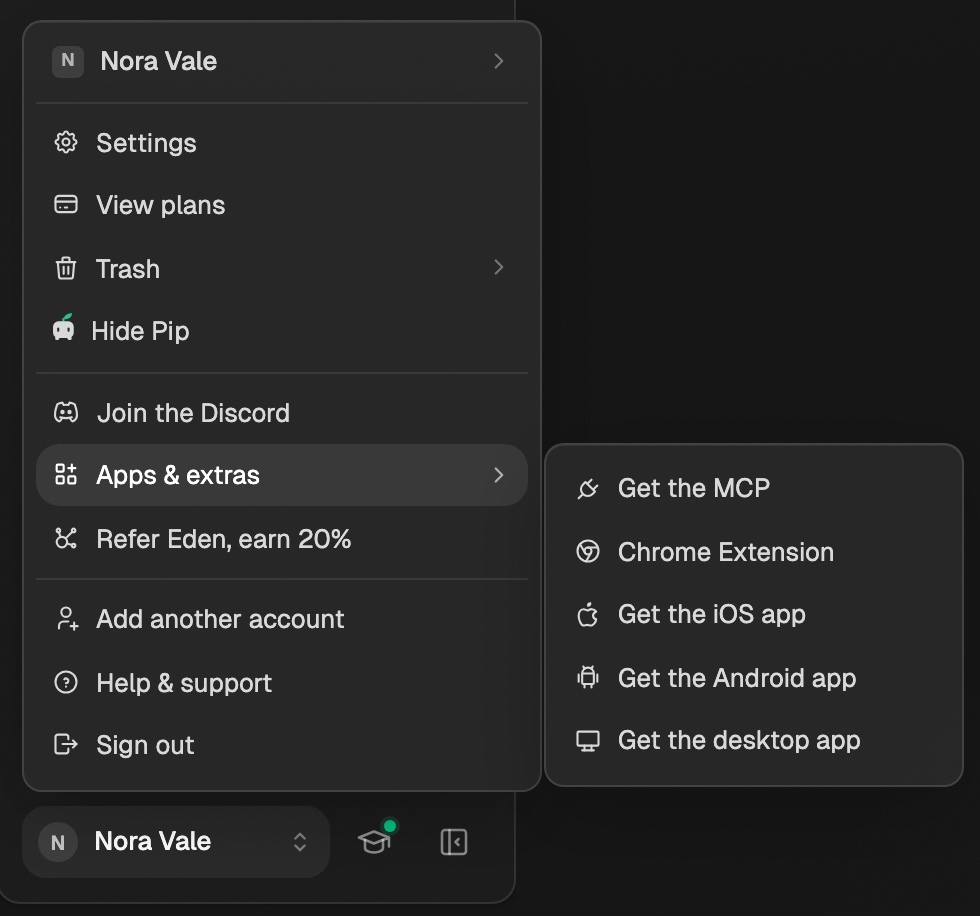The width and height of the screenshot is (980, 916).
Task: Open Join the Discord link
Action: click(282, 413)
